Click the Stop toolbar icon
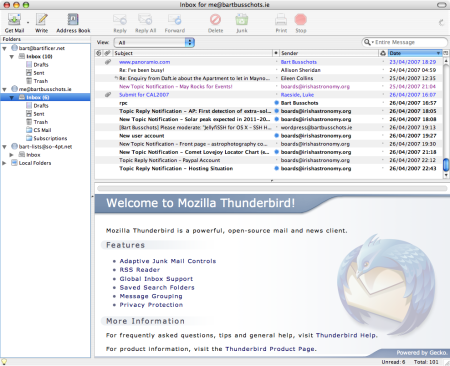450x366 pixels. tap(301, 20)
